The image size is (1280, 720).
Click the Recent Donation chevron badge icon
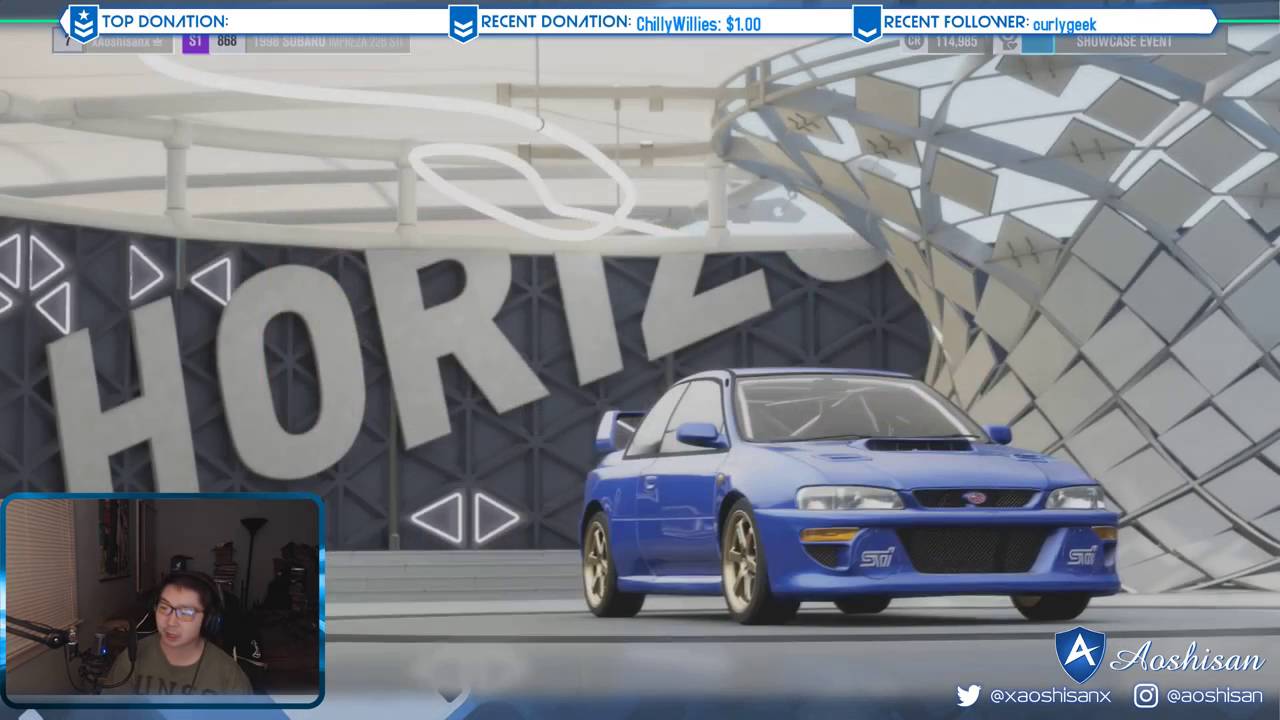[x=463, y=22]
